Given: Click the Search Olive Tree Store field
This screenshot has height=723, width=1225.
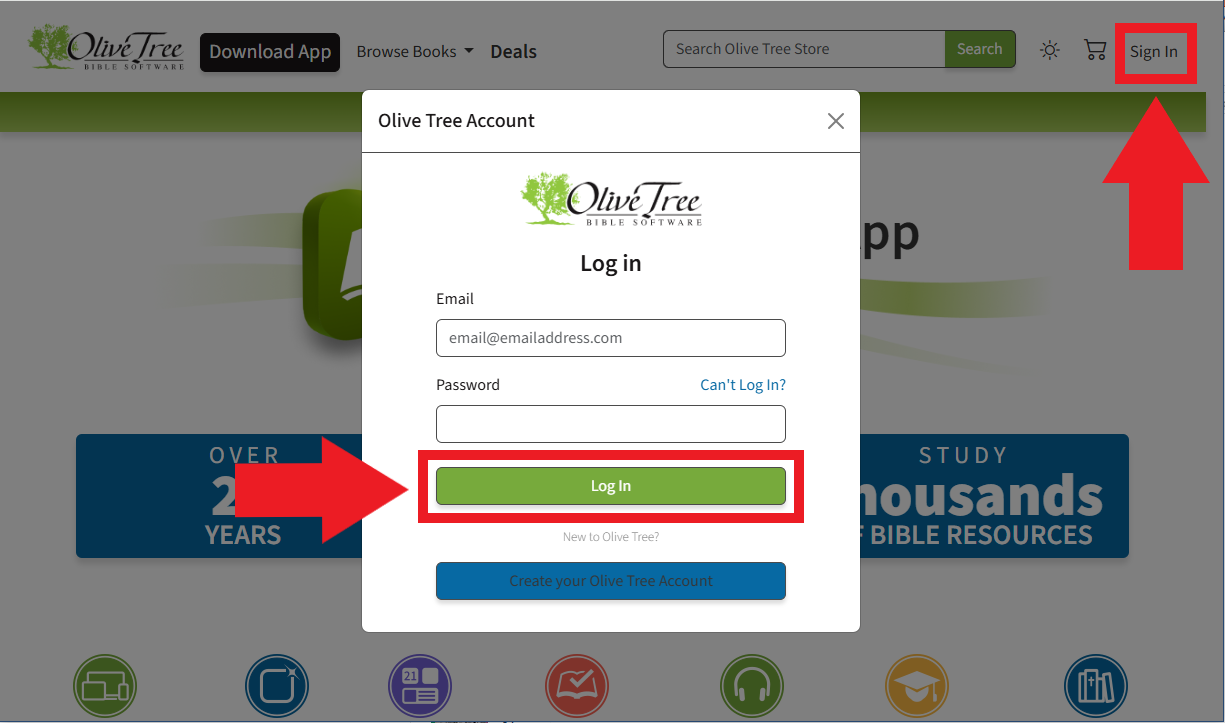Looking at the screenshot, I should pos(804,49).
